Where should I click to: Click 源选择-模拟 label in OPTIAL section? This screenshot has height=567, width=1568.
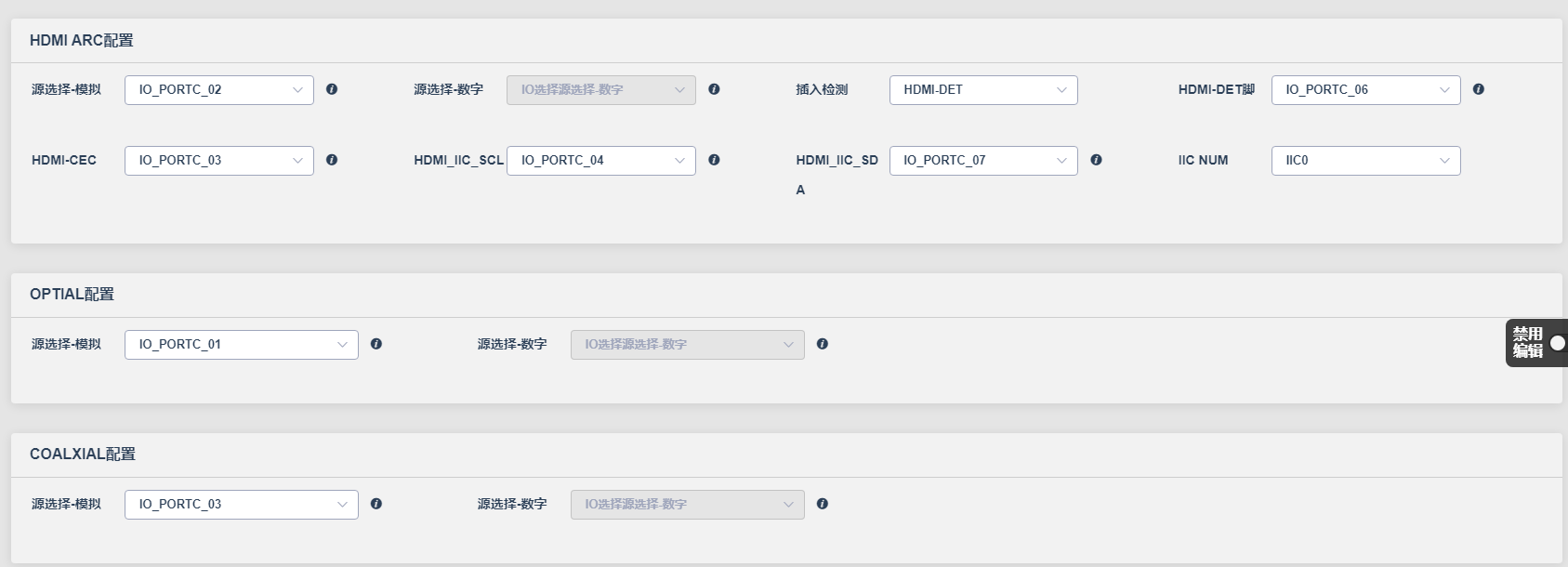click(67, 345)
